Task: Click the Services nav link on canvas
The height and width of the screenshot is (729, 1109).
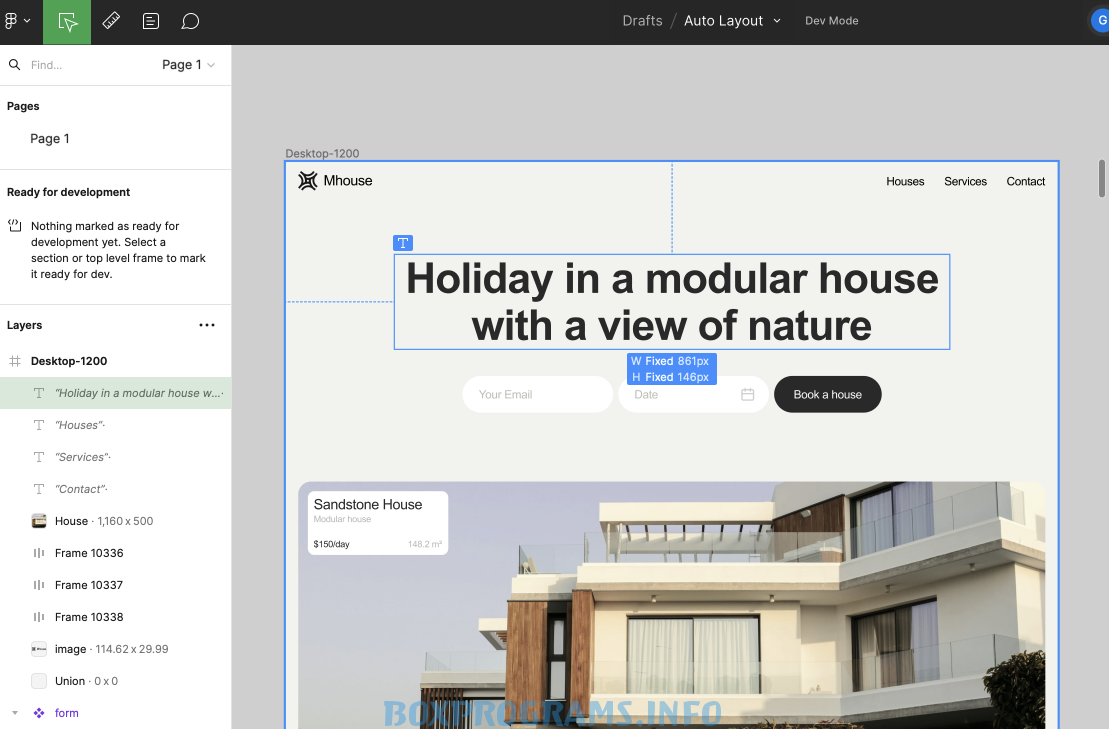Action: [965, 182]
